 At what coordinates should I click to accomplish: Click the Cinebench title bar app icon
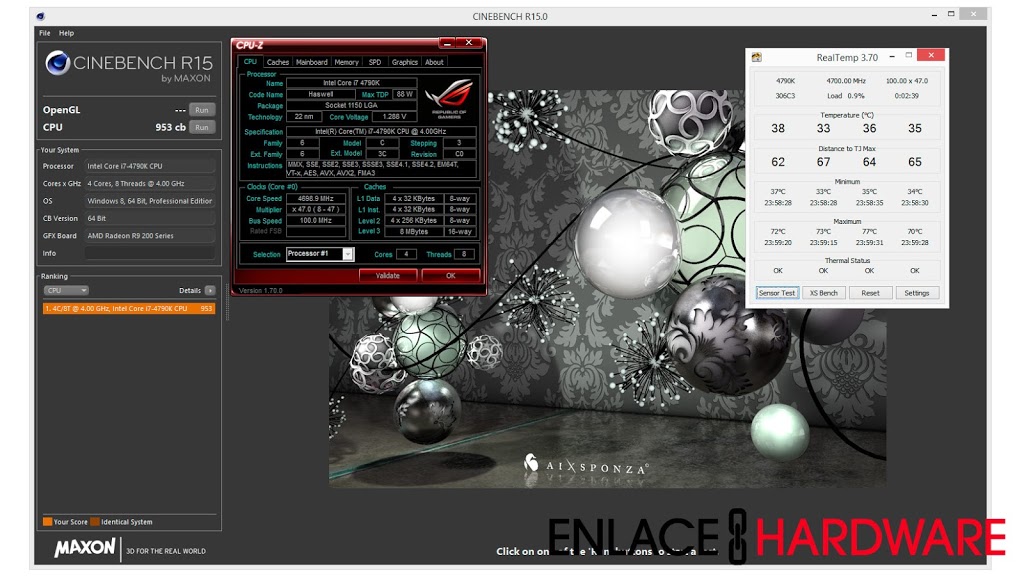tap(40, 16)
